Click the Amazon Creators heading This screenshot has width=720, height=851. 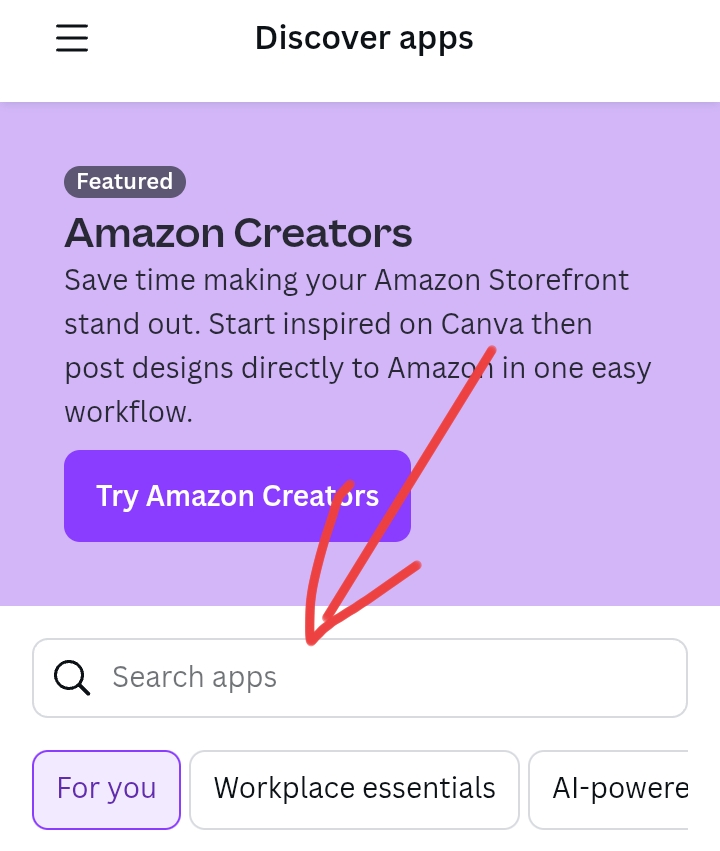coord(238,233)
